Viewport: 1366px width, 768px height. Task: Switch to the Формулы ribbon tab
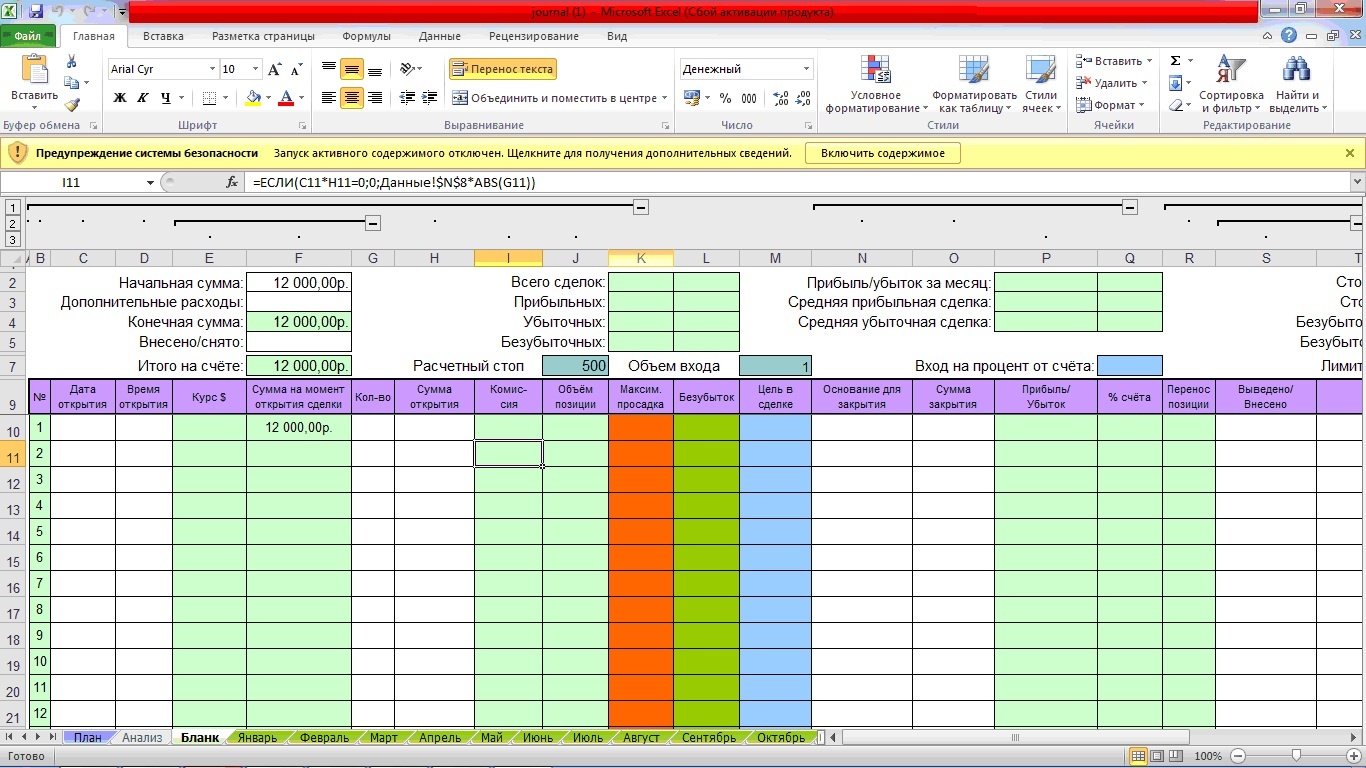pyautogui.click(x=366, y=36)
